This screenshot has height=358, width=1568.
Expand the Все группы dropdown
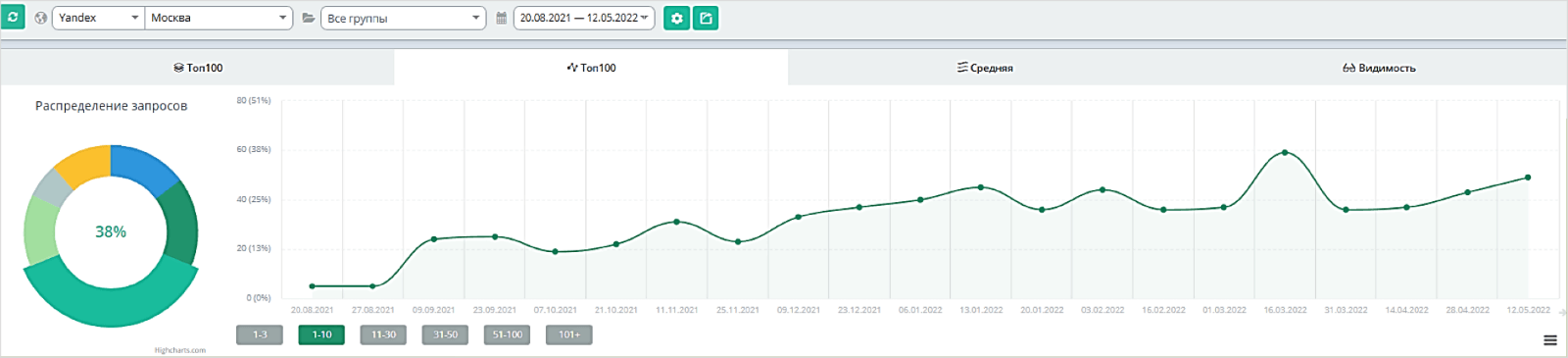[403, 18]
